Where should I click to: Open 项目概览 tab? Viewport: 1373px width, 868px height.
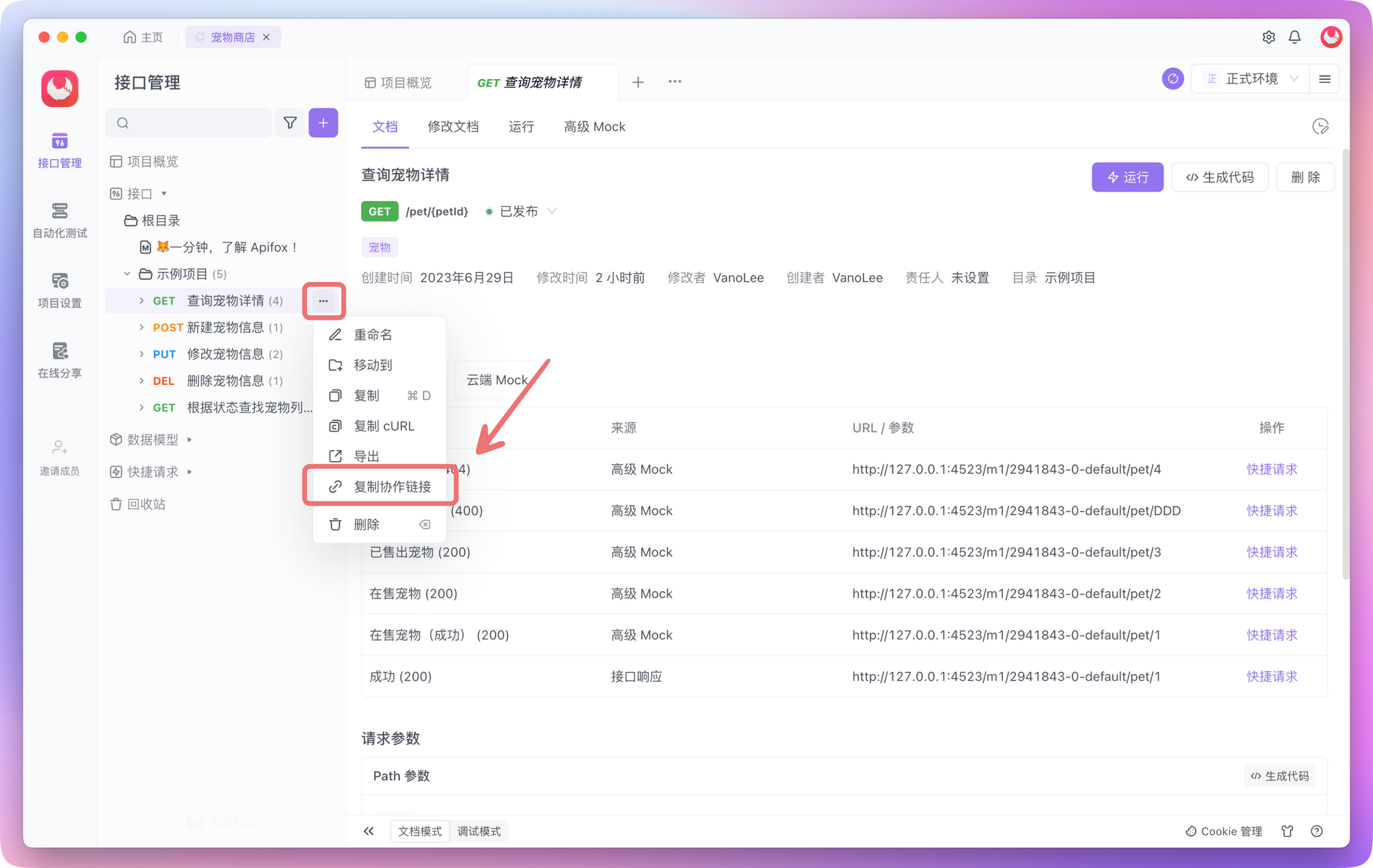(x=399, y=82)
